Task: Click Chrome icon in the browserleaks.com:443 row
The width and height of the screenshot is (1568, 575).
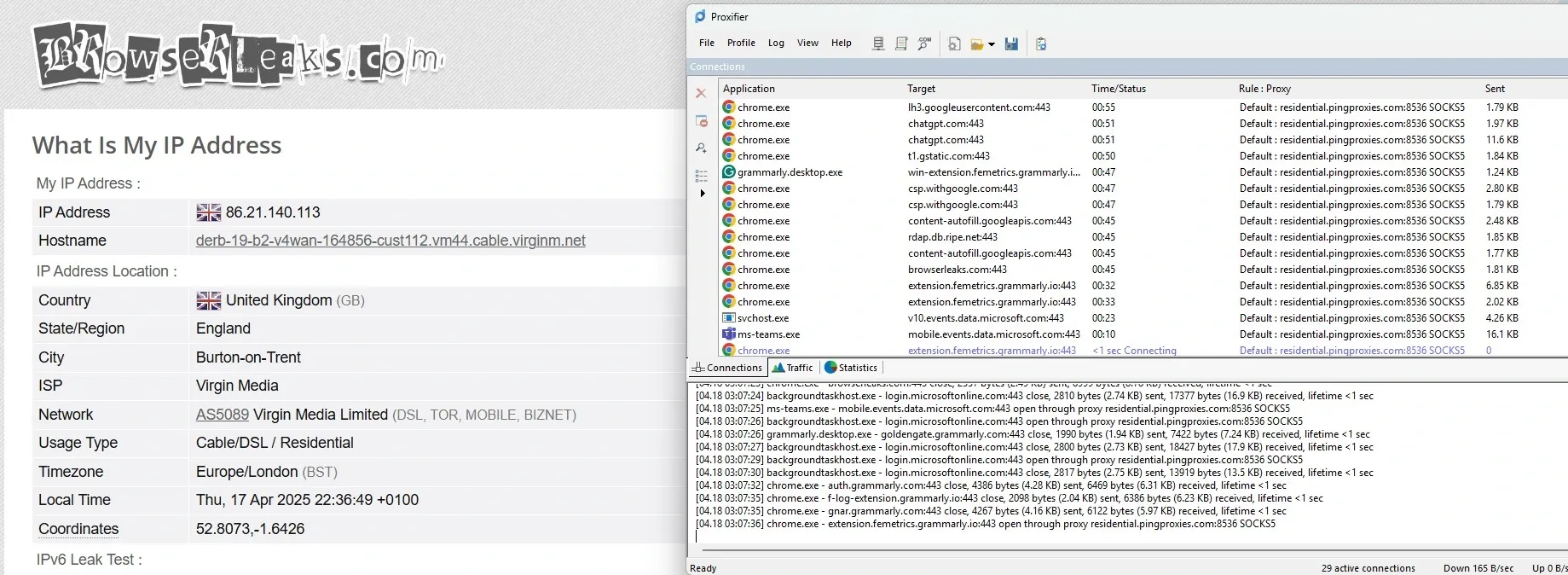Action: click(729, 270)
